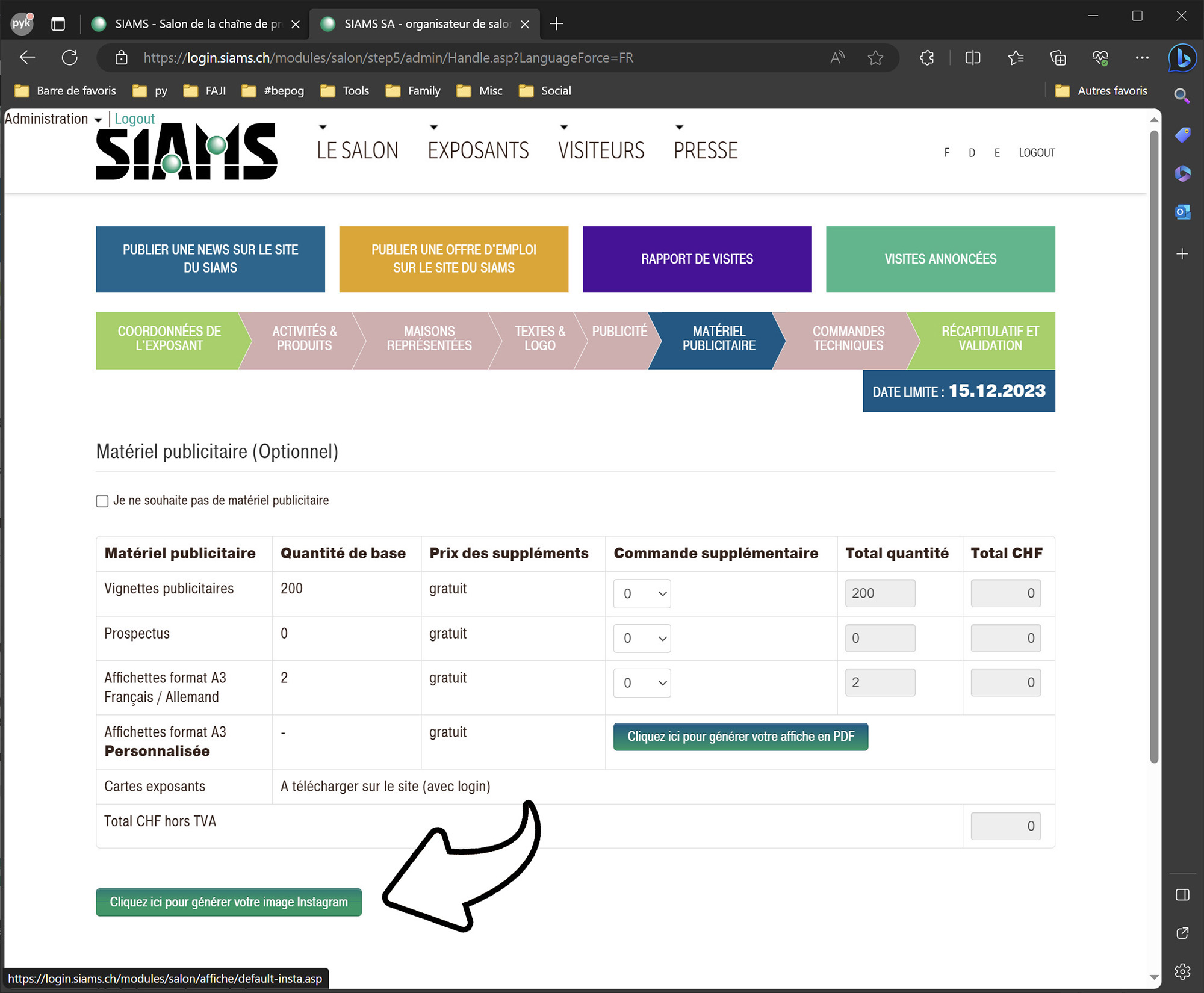Image resolution: width=1204 pixels, height=993 pixels.
Task: Click the uppercase LOGOUT link in header
Action: [x=1037, y=153]
